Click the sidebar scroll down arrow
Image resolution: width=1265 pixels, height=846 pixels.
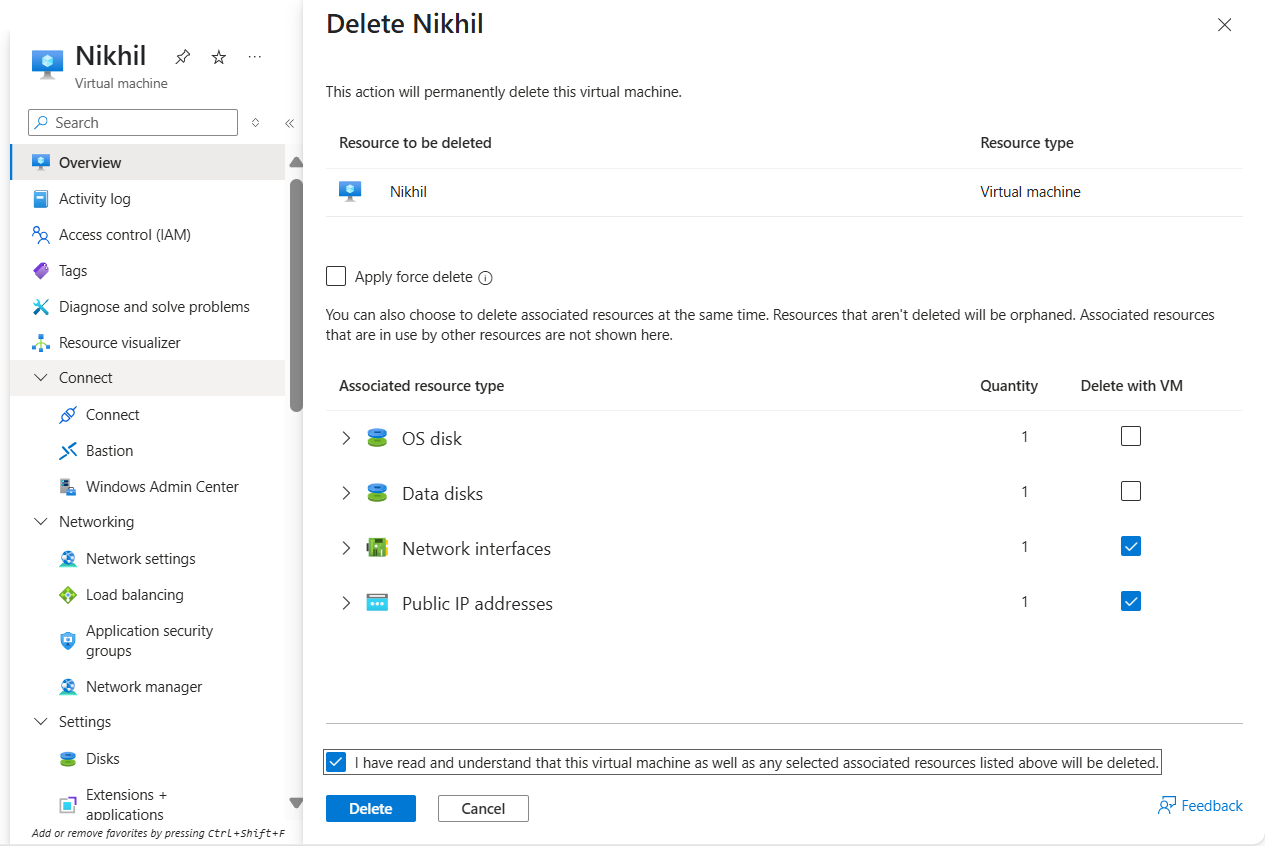[296, 802]
